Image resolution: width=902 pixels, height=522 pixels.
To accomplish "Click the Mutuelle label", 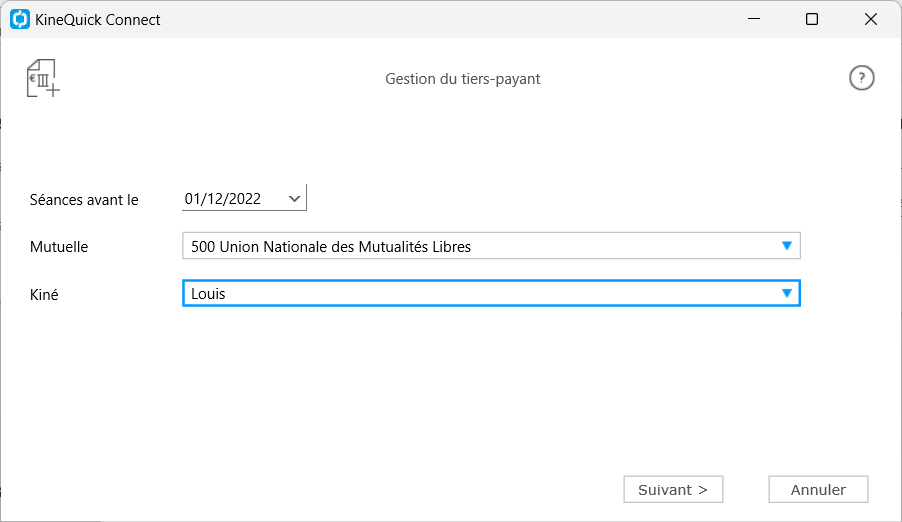I will pos(59,247).
